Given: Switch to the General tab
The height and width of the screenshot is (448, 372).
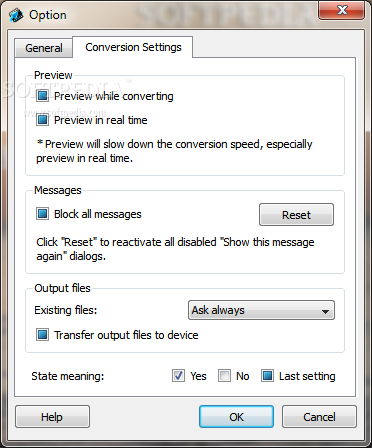Looking at the screenshot, I should coord(44,48).
